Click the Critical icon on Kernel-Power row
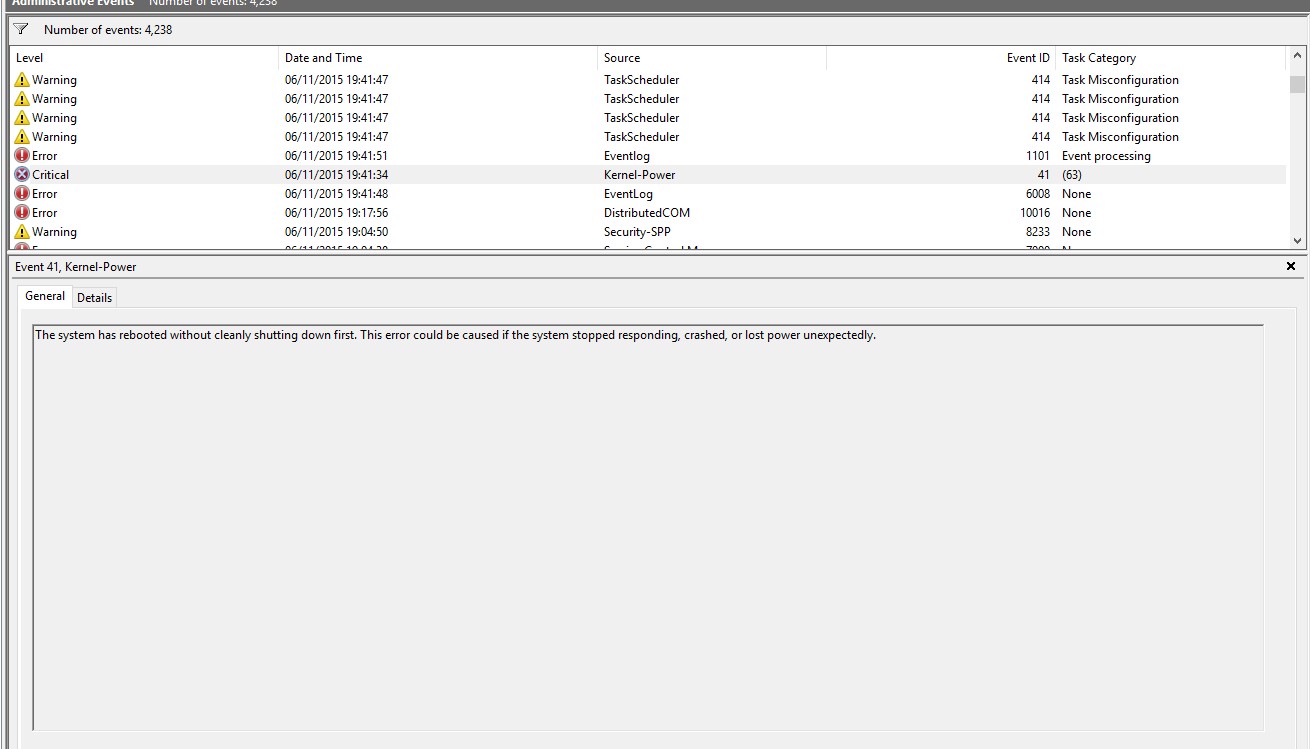 22,175
